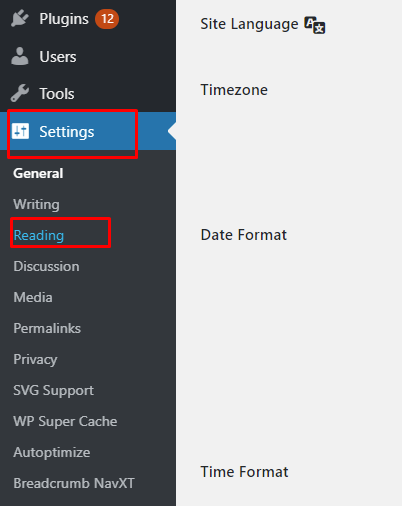Click the Settings sliders icon
The height and width of the screenshot is (506, 402).
21,131
